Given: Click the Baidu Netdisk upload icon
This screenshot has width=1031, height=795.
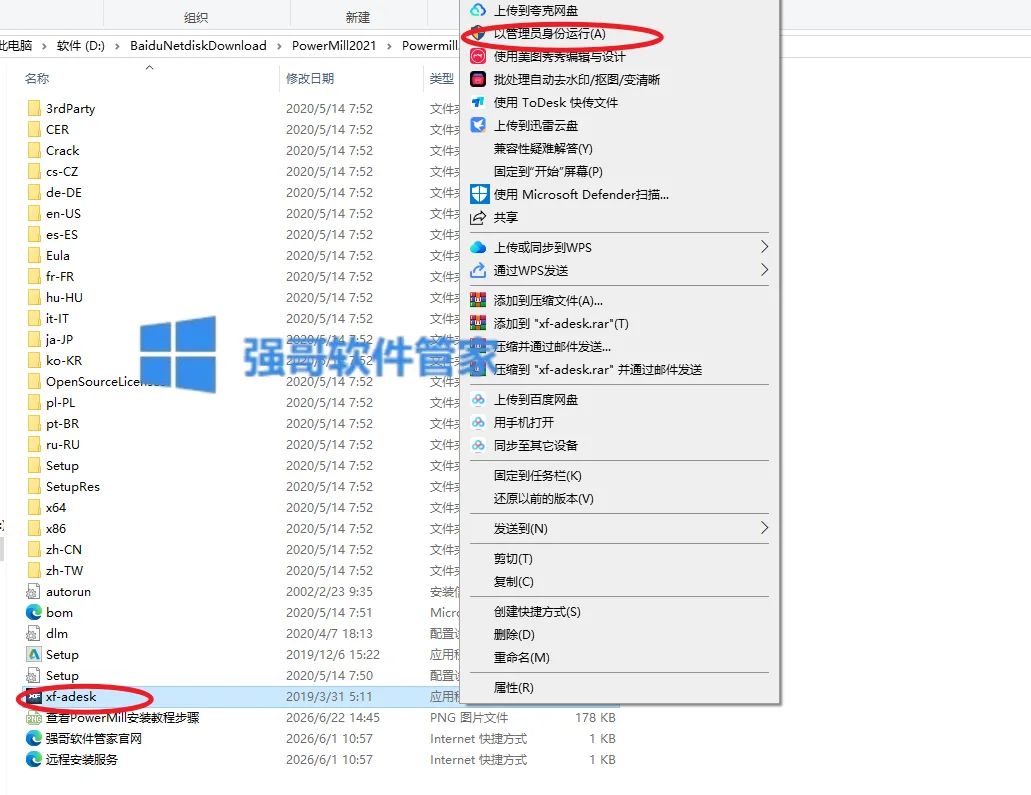Looking at the screenshot, I should (478, 399).
